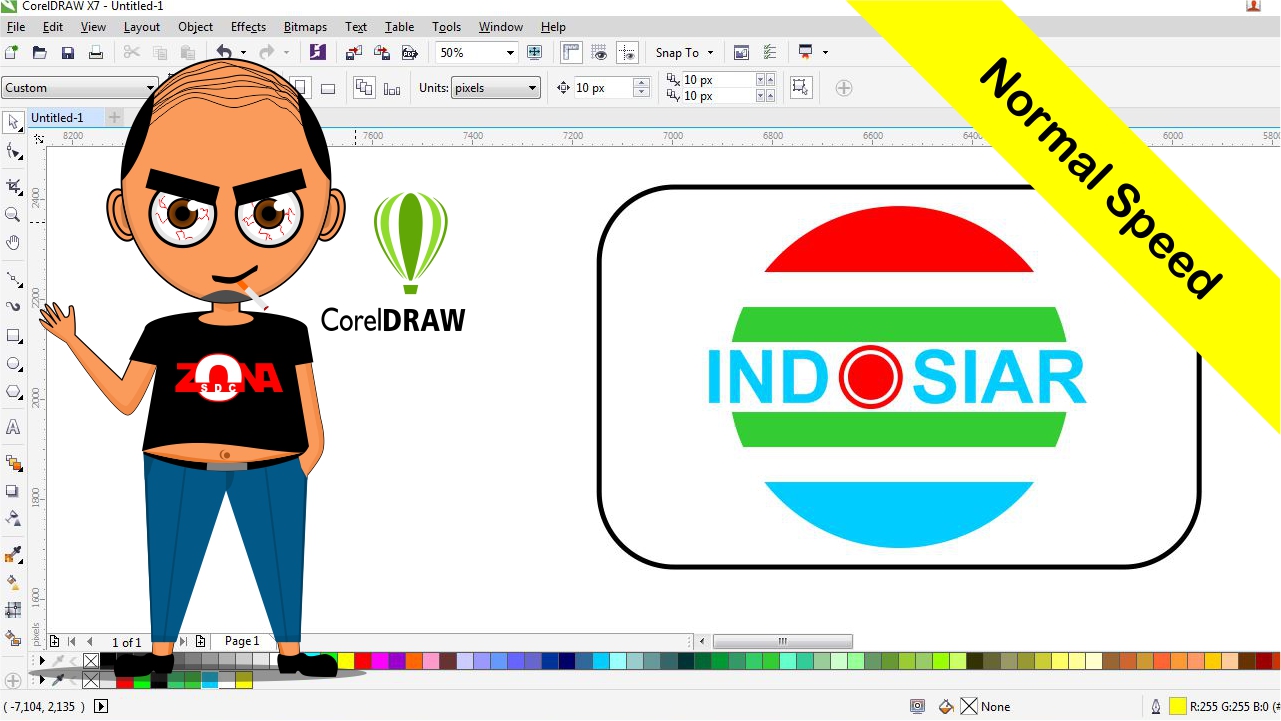
Task: Toggle Treat as Filled button
Action: [x=800, y=88]
